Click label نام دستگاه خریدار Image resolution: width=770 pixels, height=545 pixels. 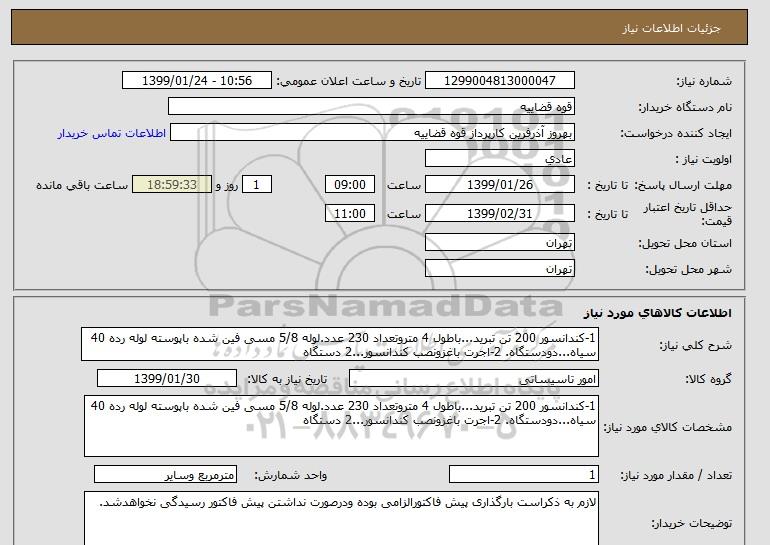pyautogui.click(x=685, y=107)
